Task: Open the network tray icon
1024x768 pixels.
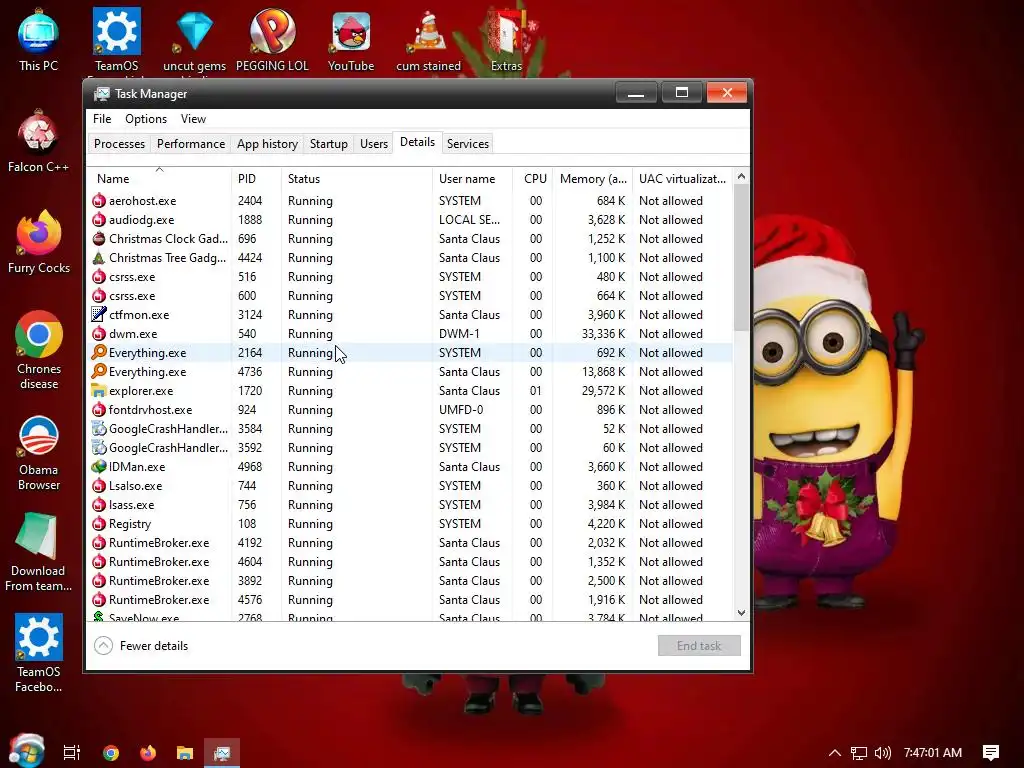Action: point(859,753)
